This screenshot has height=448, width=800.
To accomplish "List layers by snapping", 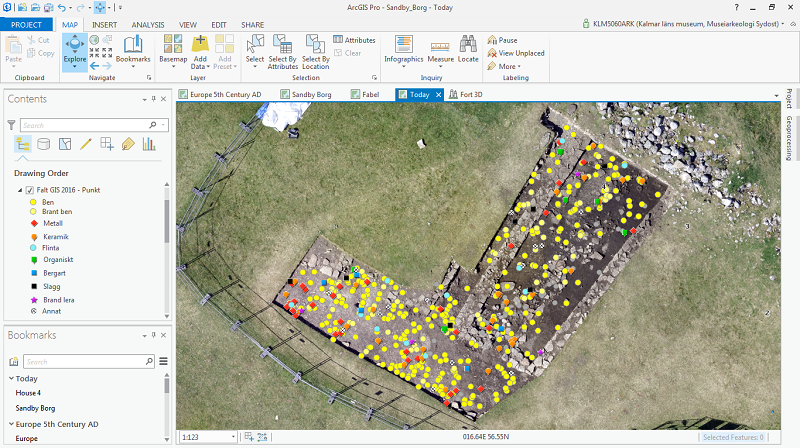I will click(107, 144).
